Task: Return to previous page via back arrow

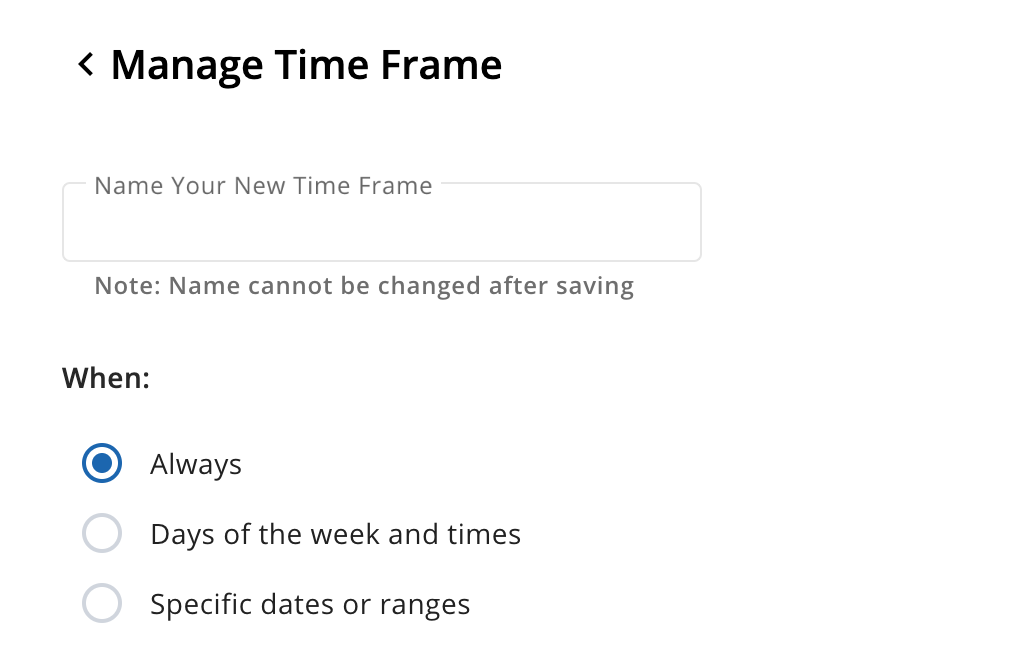Action: coord(86,65)
